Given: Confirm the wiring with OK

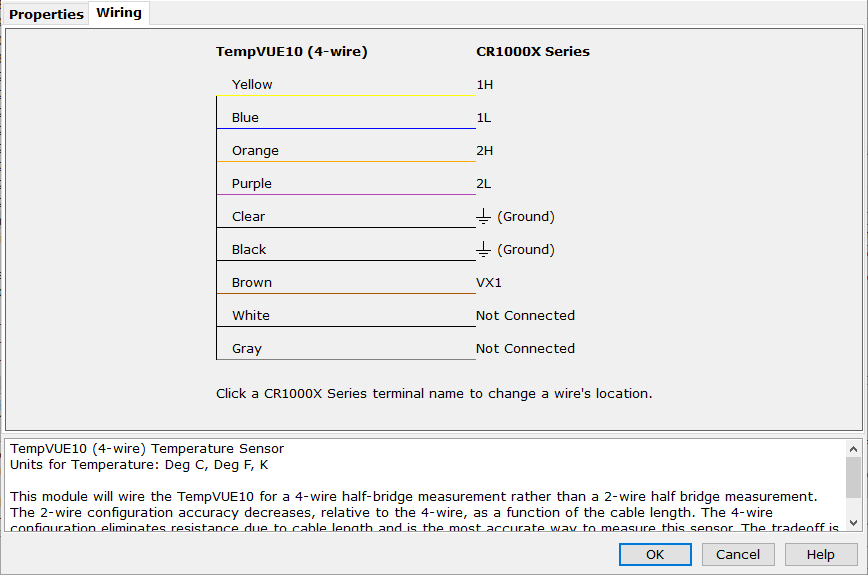Looking at the screenshot, I should [655, 554].
